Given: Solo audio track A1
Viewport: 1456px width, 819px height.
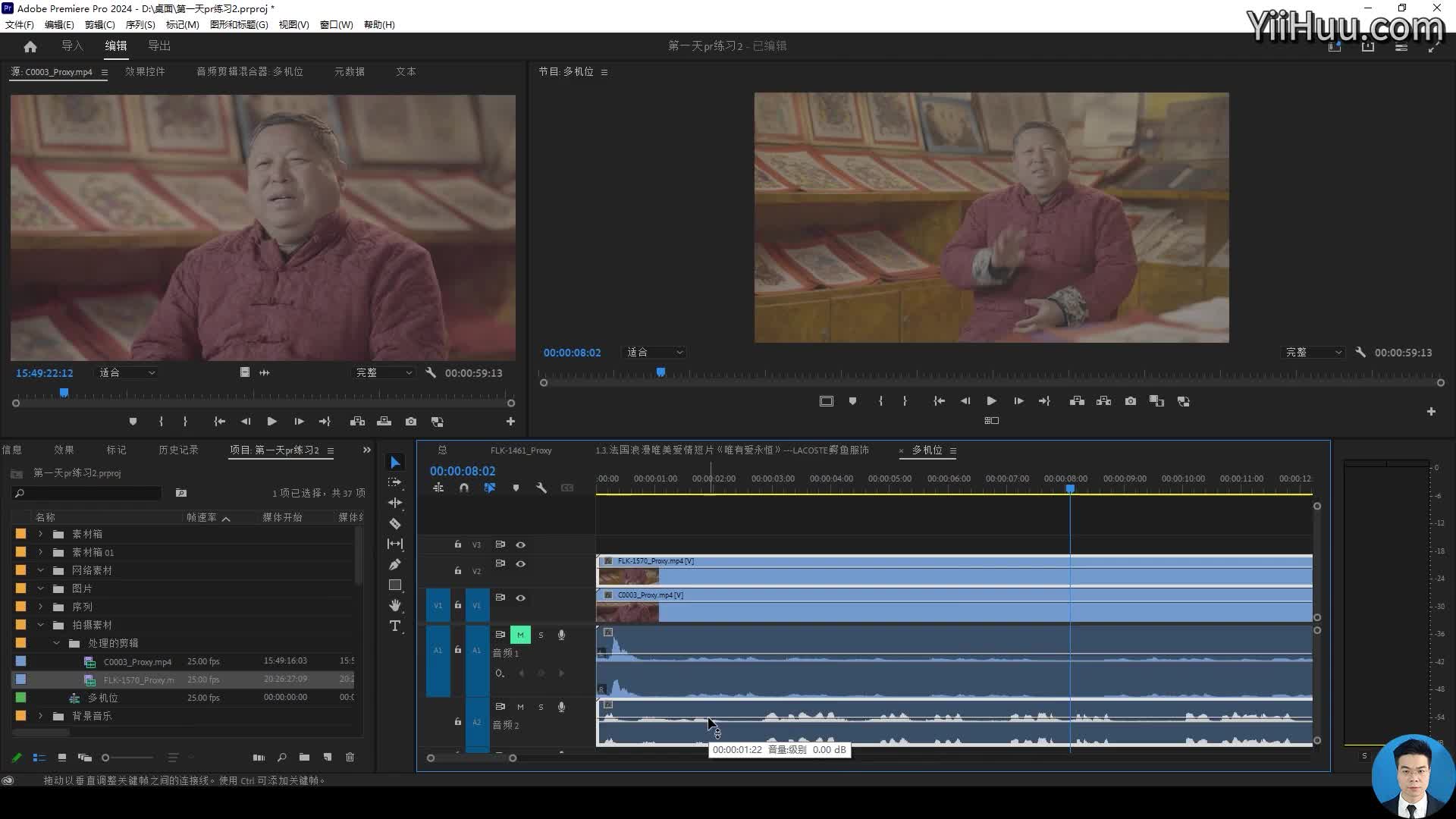Looking at the screenshot, I should (541, 635).
